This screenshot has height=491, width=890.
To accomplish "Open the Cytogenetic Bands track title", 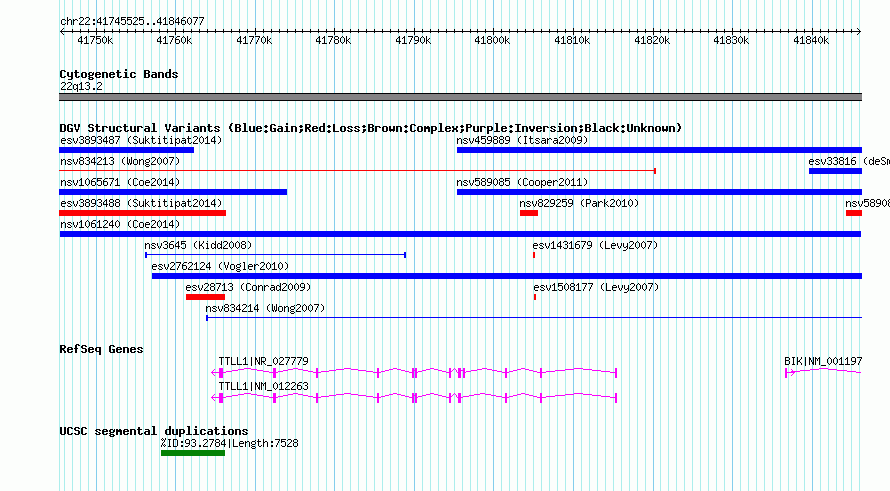I will [x=119, y=74].
